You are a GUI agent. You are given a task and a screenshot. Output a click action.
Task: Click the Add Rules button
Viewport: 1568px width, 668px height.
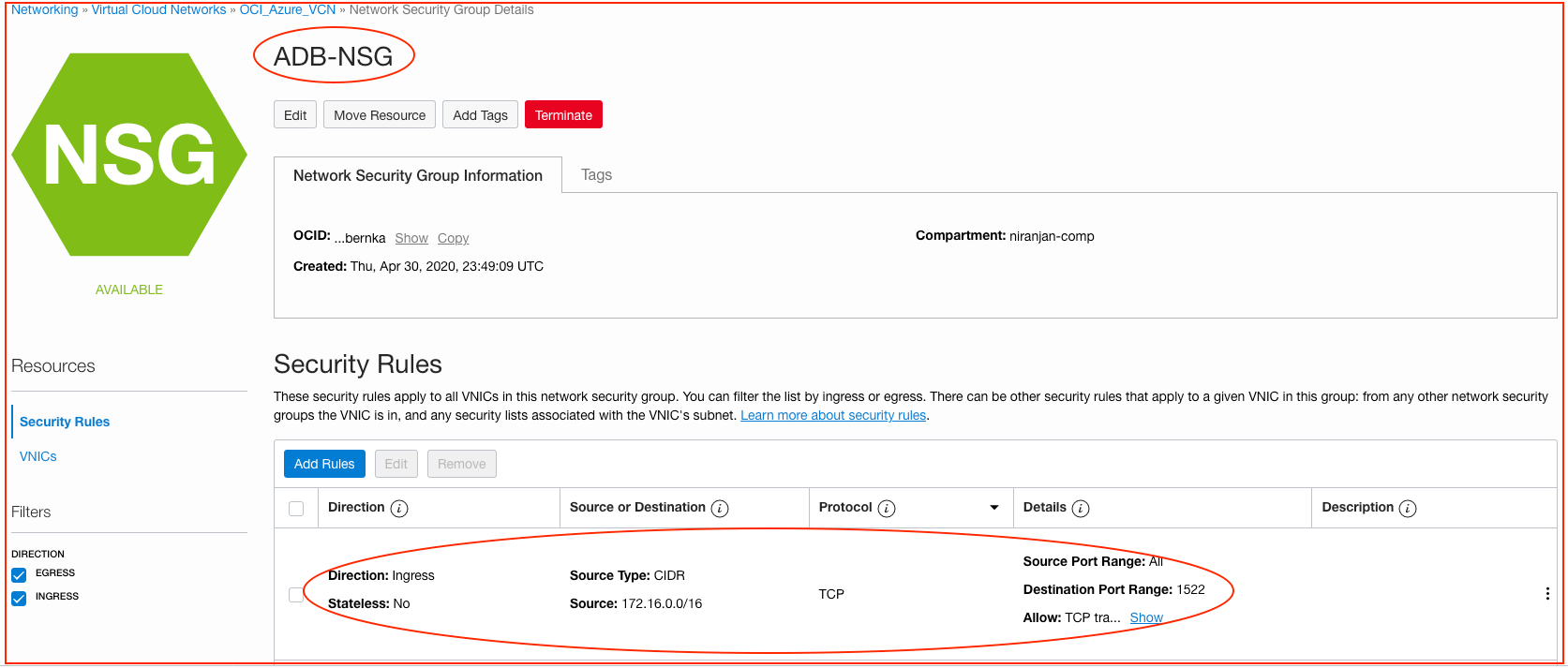[x=324, y=464]
